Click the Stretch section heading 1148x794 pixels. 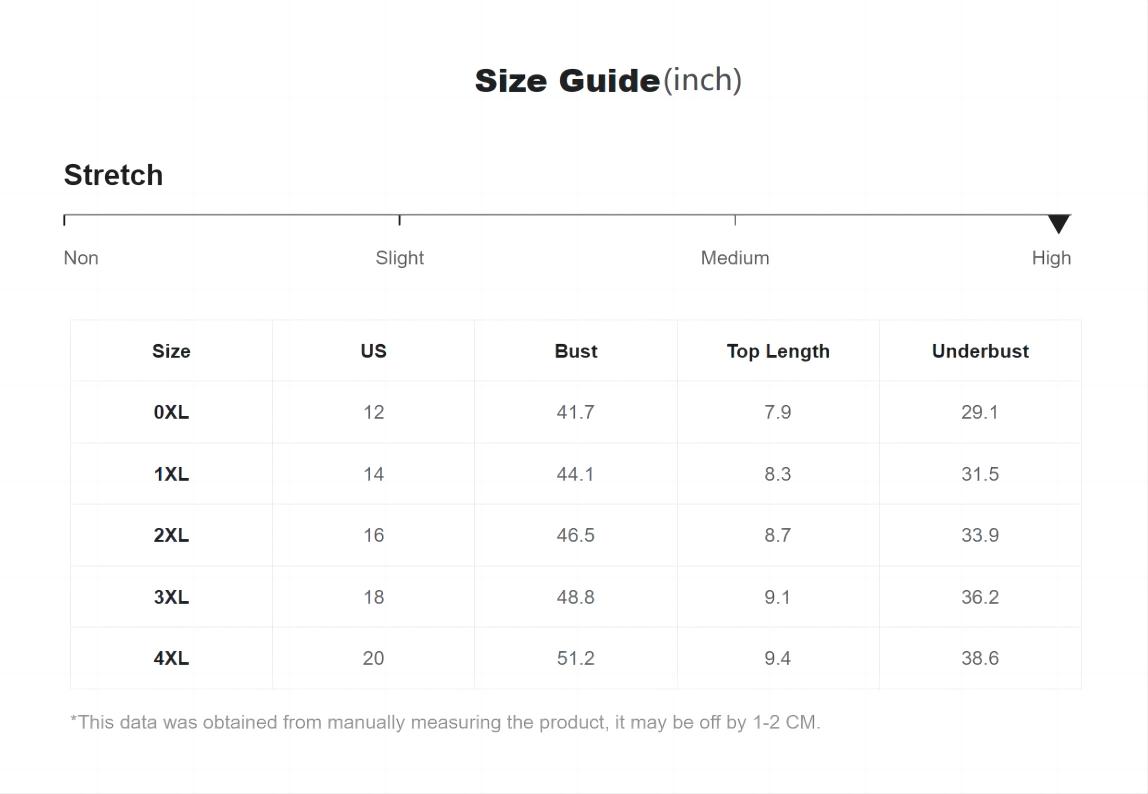pos(113,175)
